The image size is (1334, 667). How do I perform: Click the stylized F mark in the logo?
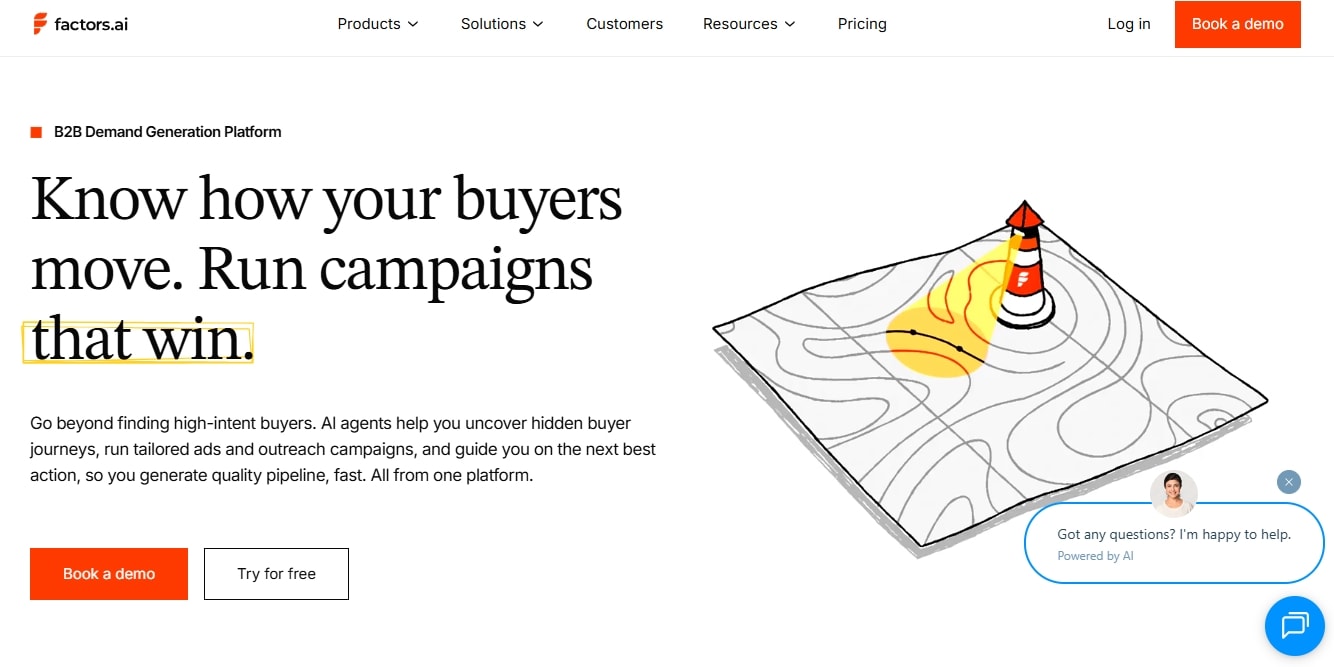point(38,23)
